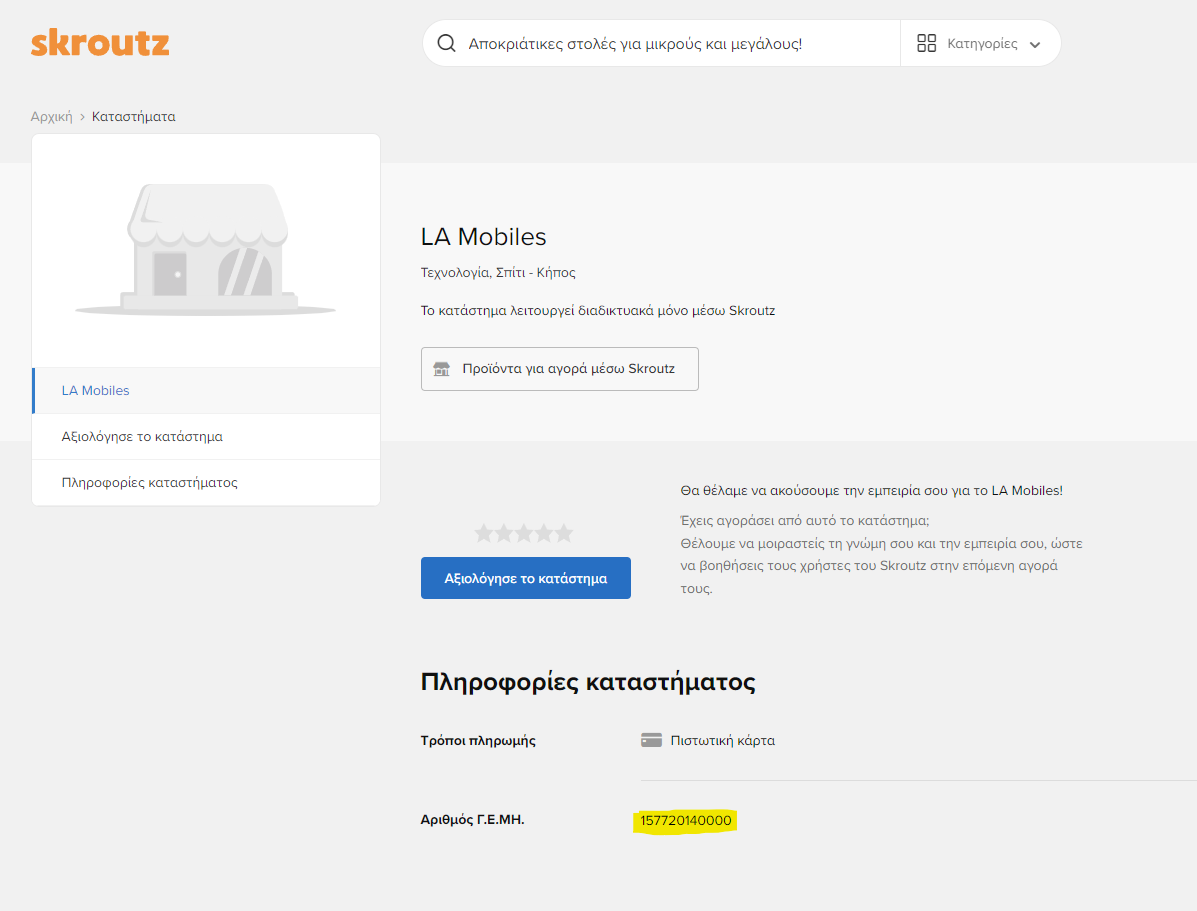This screenshot has height=911, width=1197.
Task: Click the Τρόποι πληρωμής label
Action: tap(478, 741)
